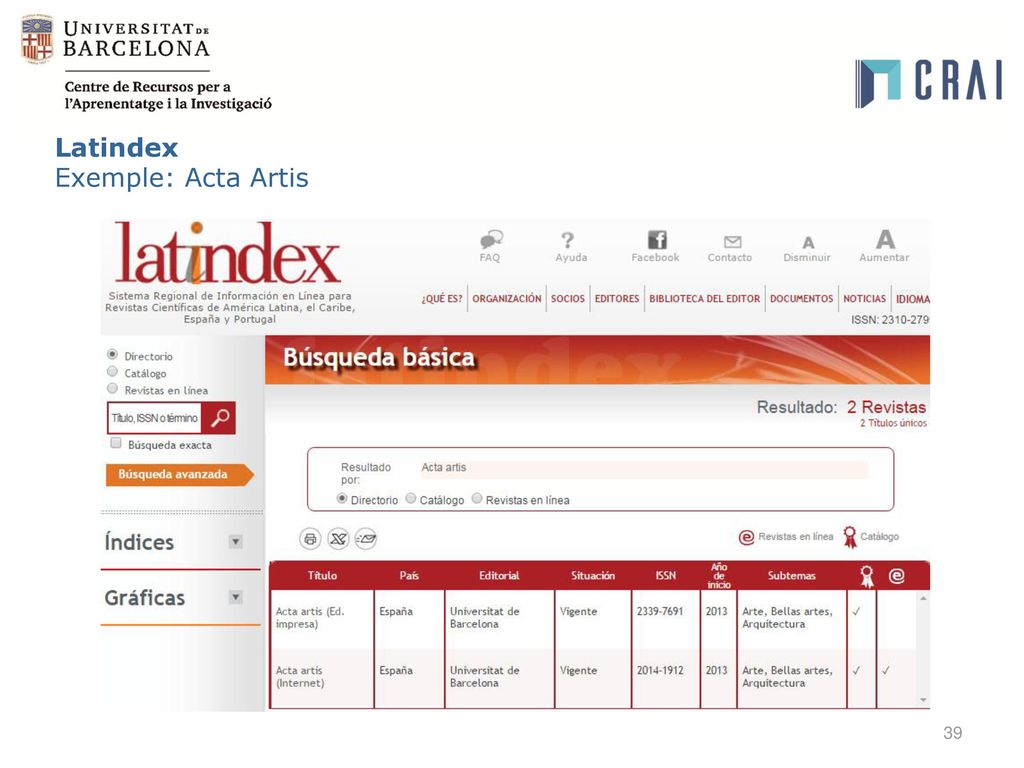This screenshot has height=768, width=1024.
Task: Click the '2 Revistas' result count
Action: click(886, 407)
